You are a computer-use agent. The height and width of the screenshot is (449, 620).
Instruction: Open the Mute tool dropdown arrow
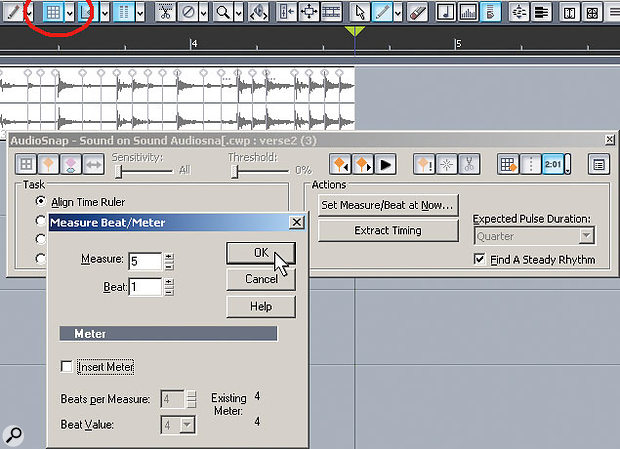click(204, 13)
